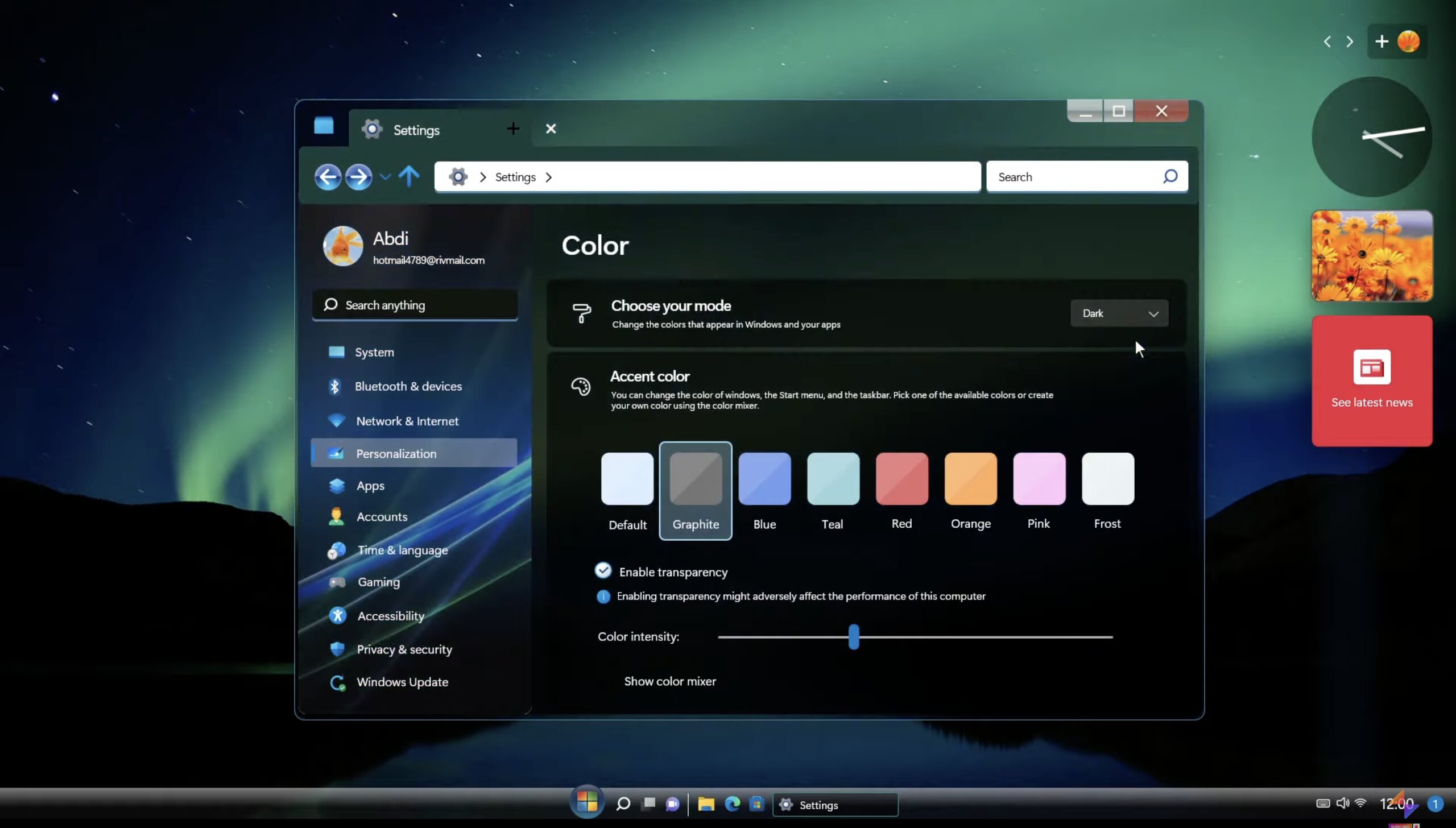Click the keyboard icon in the system tray
The width and height of the screenshot is (1456, 828).
pyautogui.click(x=1323, y=804)
